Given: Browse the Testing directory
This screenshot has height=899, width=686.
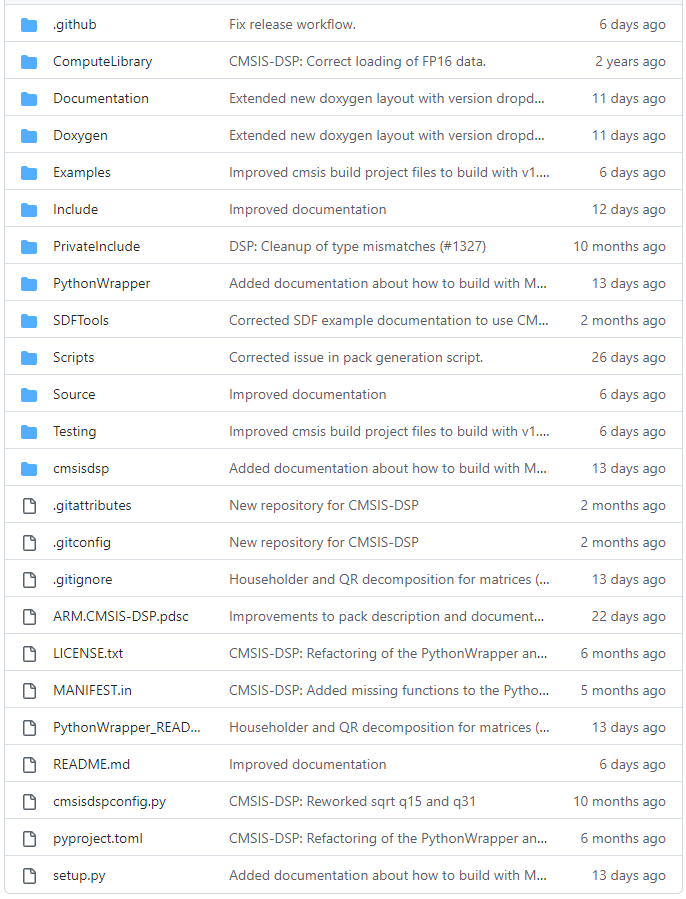Looking at the screenshot, I should (x=75, y=431).
